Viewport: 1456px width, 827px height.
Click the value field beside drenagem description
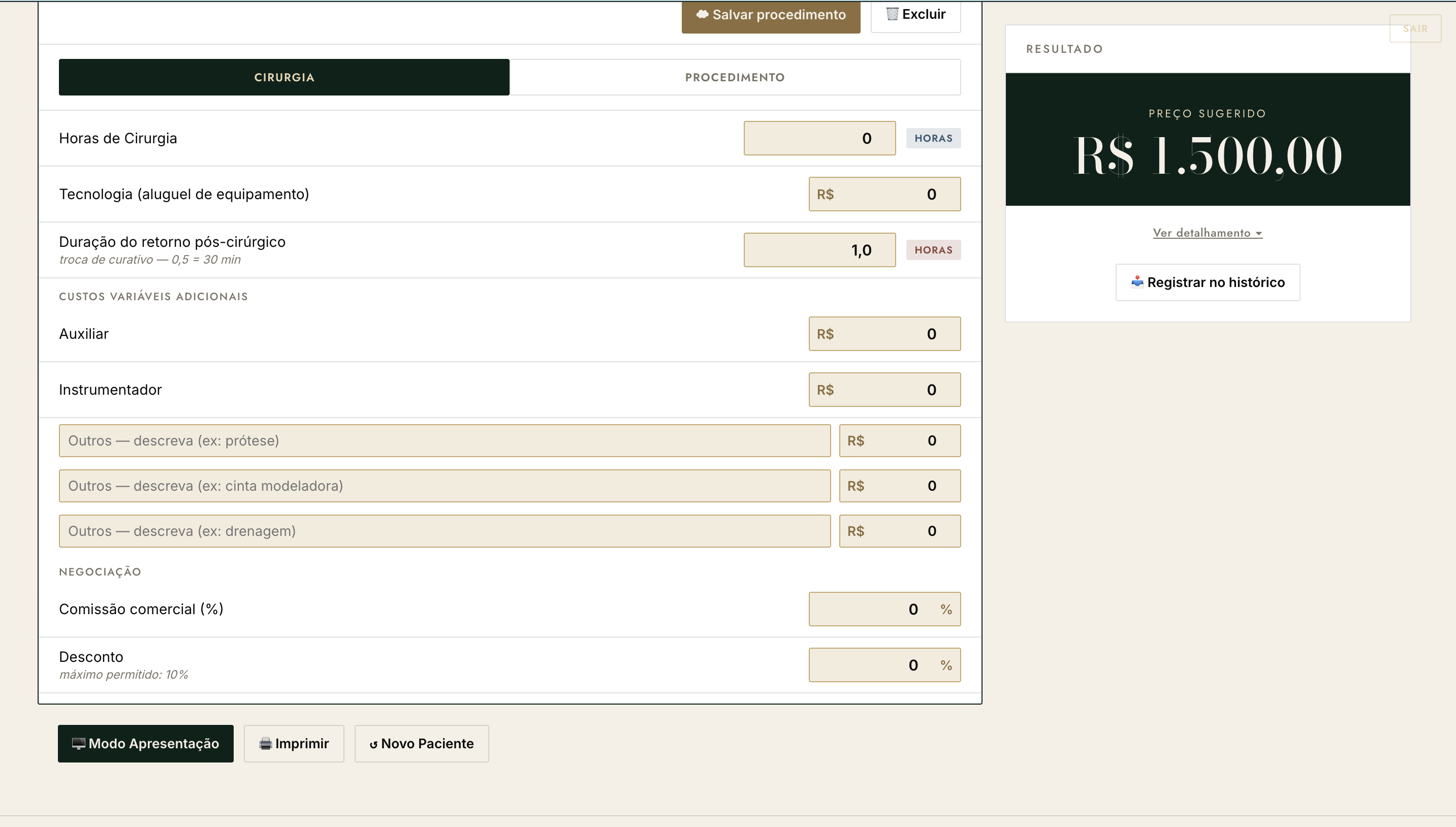pos(900,531)
